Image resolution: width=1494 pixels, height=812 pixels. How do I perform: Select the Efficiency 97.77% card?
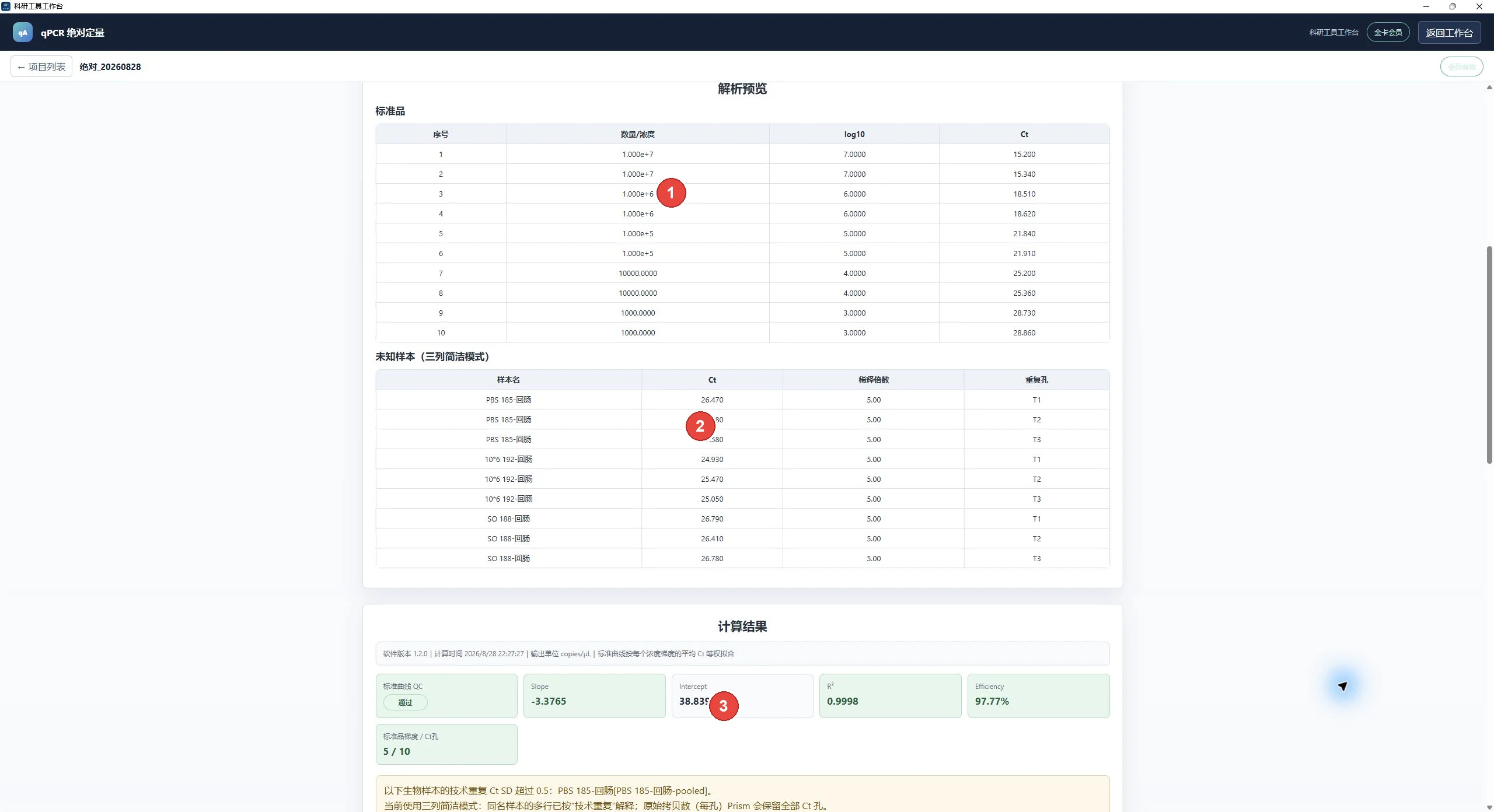1038,696
